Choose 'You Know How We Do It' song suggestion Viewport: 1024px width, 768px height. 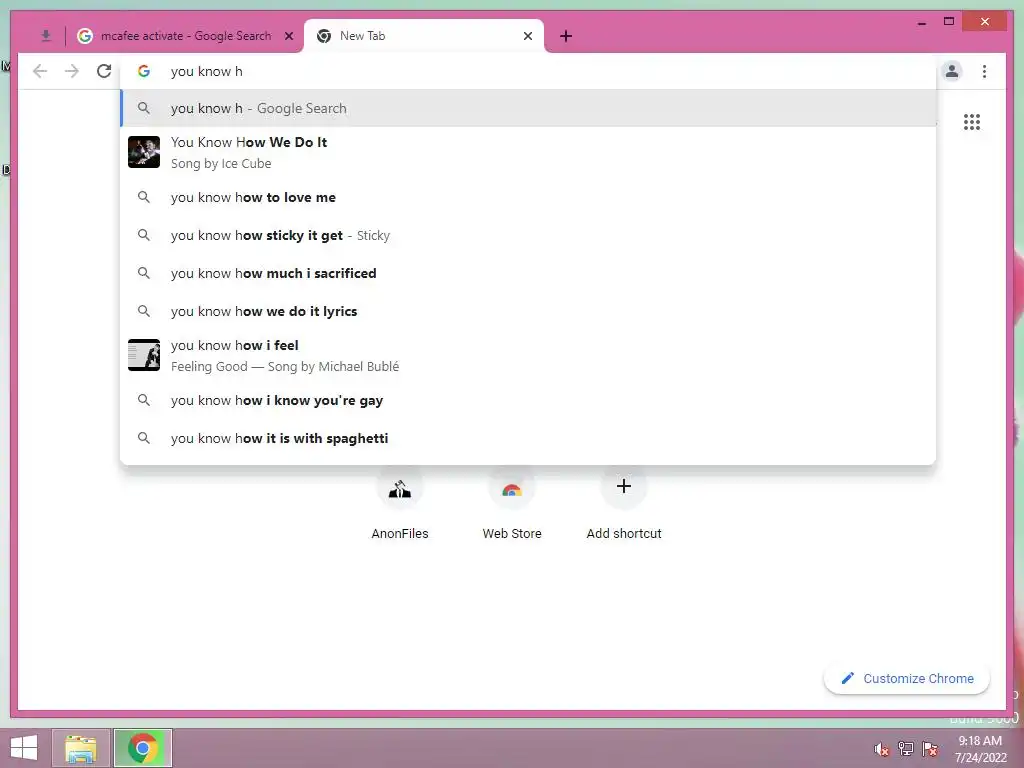click(528, 152)
